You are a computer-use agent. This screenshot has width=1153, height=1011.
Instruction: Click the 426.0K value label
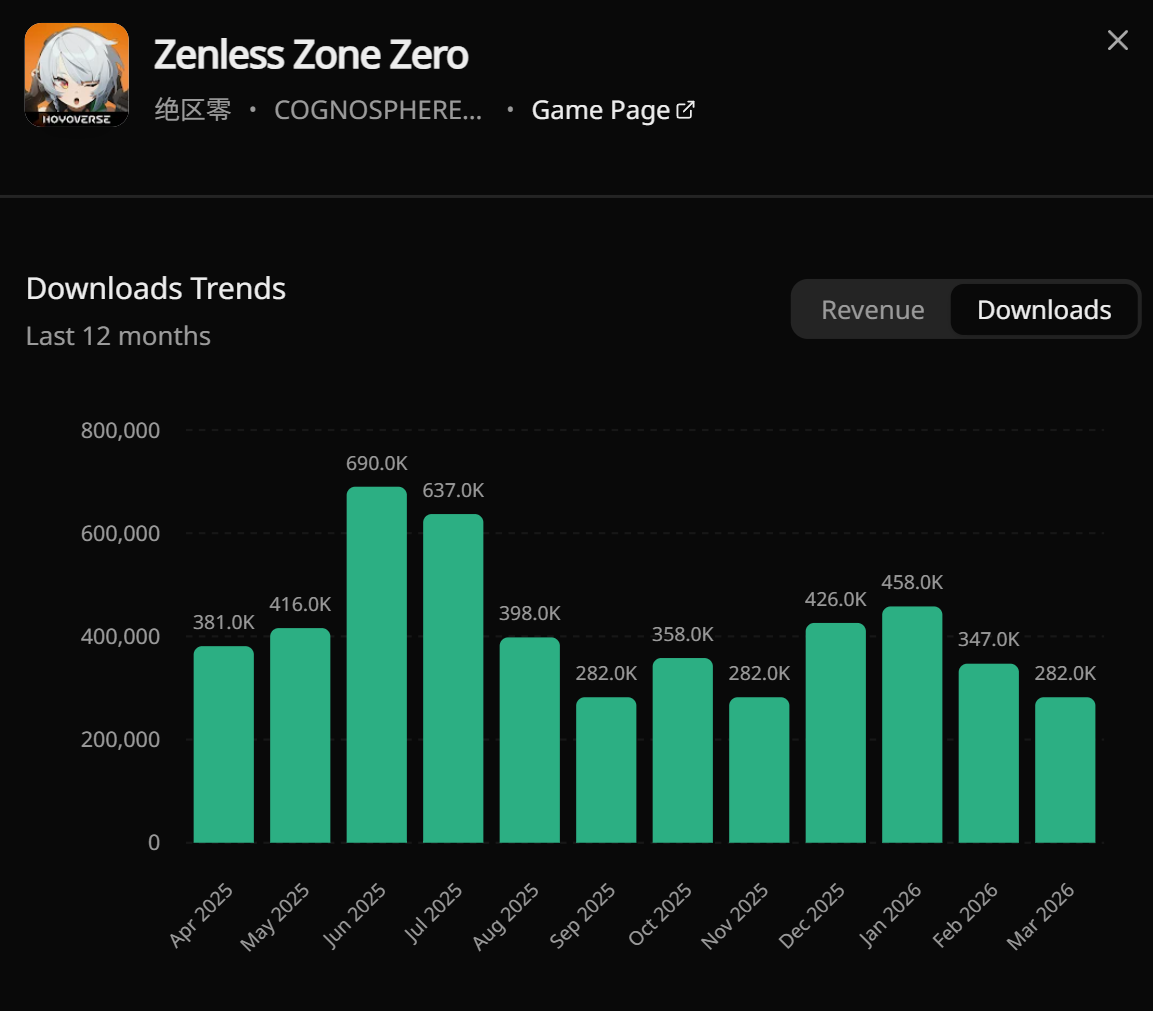[x=835, y=599]
